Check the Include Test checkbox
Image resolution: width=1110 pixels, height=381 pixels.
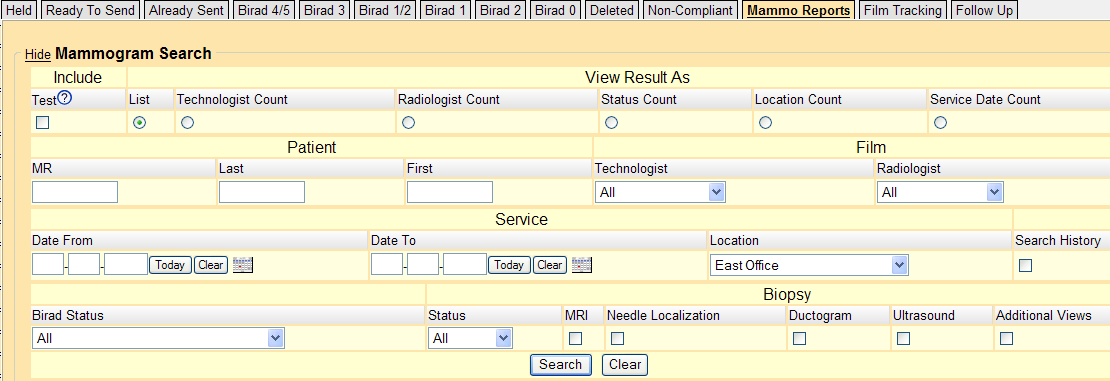pyautogui.click(x=42, y=123)
